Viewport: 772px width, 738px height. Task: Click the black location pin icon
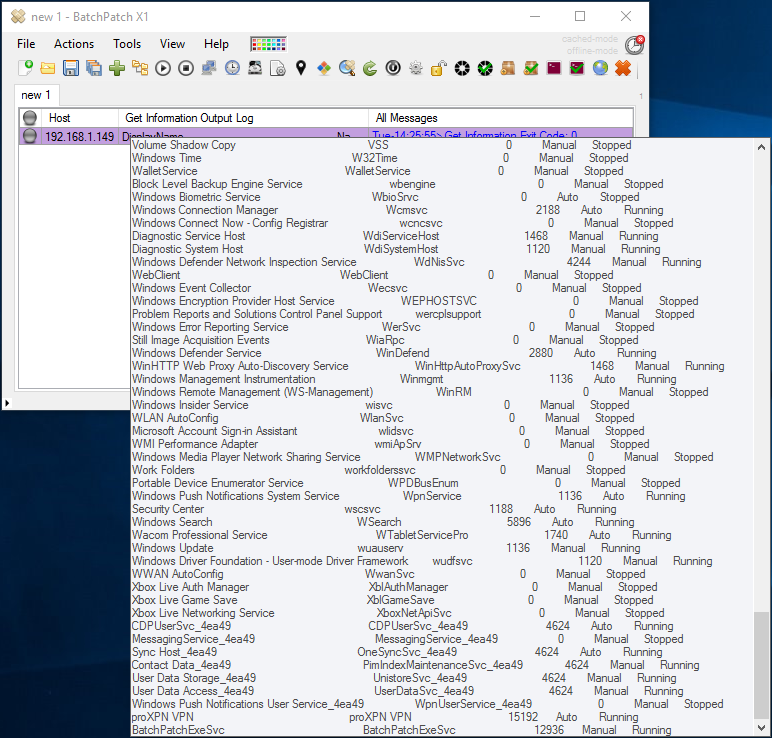click(x=301, y=68)
